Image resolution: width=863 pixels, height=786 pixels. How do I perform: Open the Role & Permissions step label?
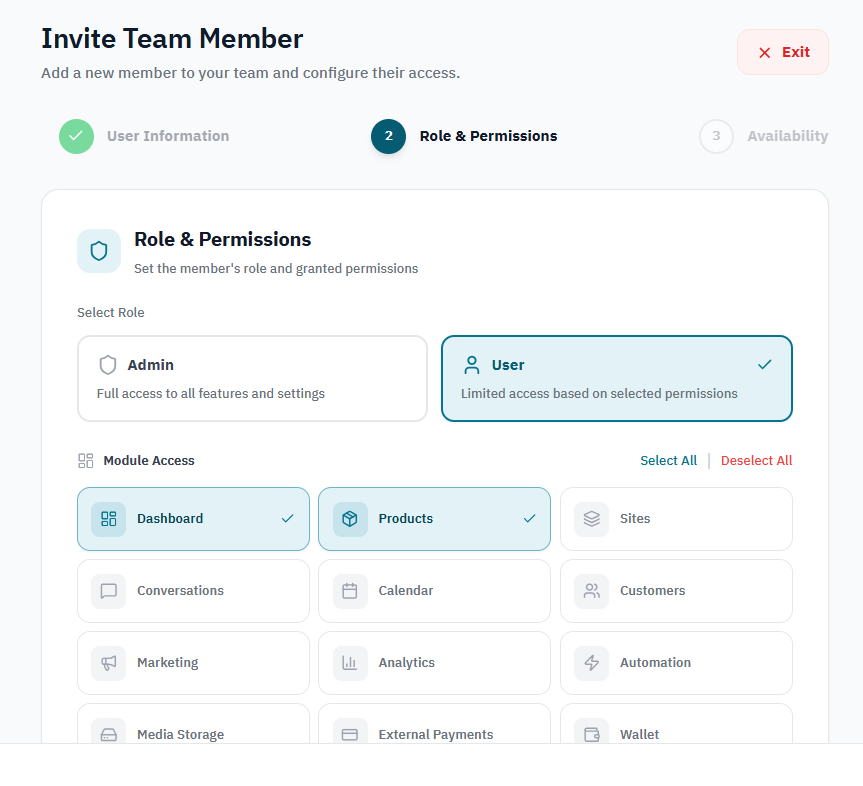pyautogui.click(x=488, y=136)
